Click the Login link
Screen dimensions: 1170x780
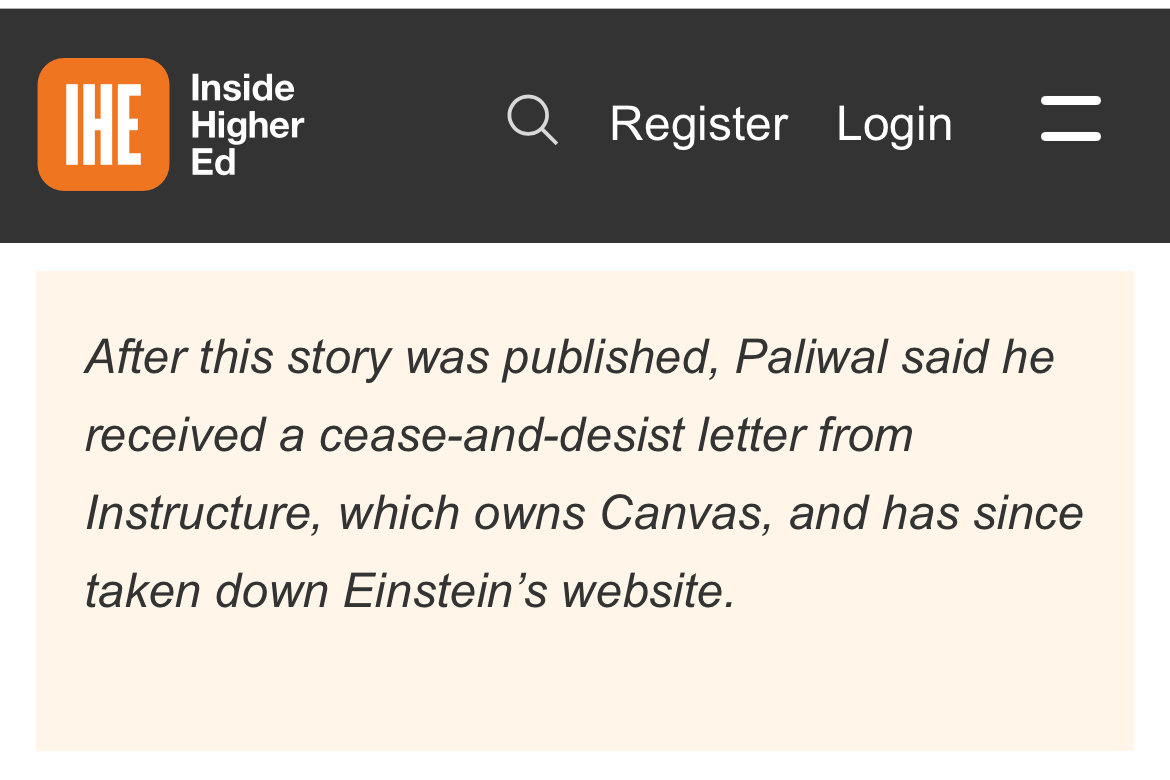coord(894,124)
